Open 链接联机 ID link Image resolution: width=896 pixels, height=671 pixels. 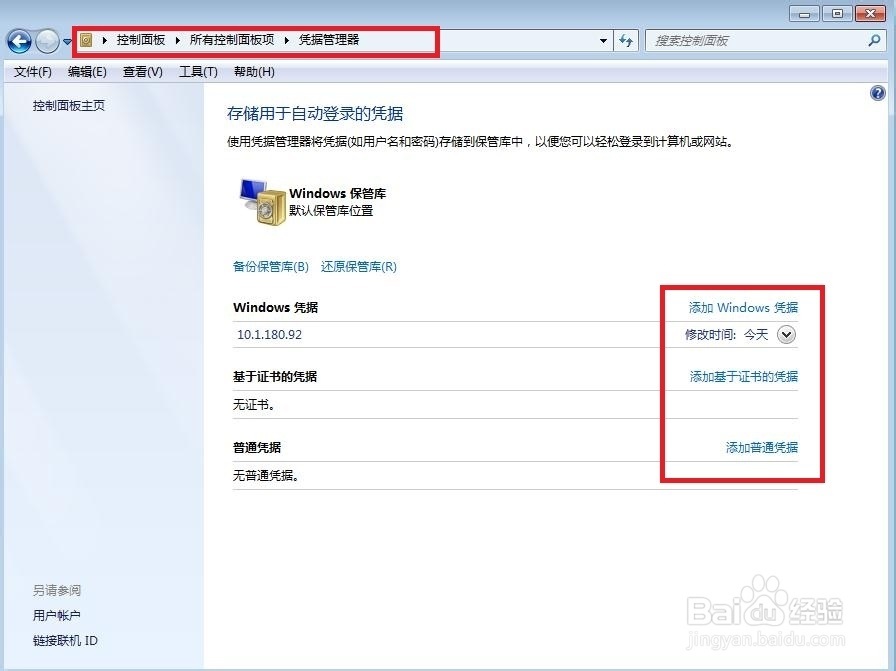click(x=65, y=641)
